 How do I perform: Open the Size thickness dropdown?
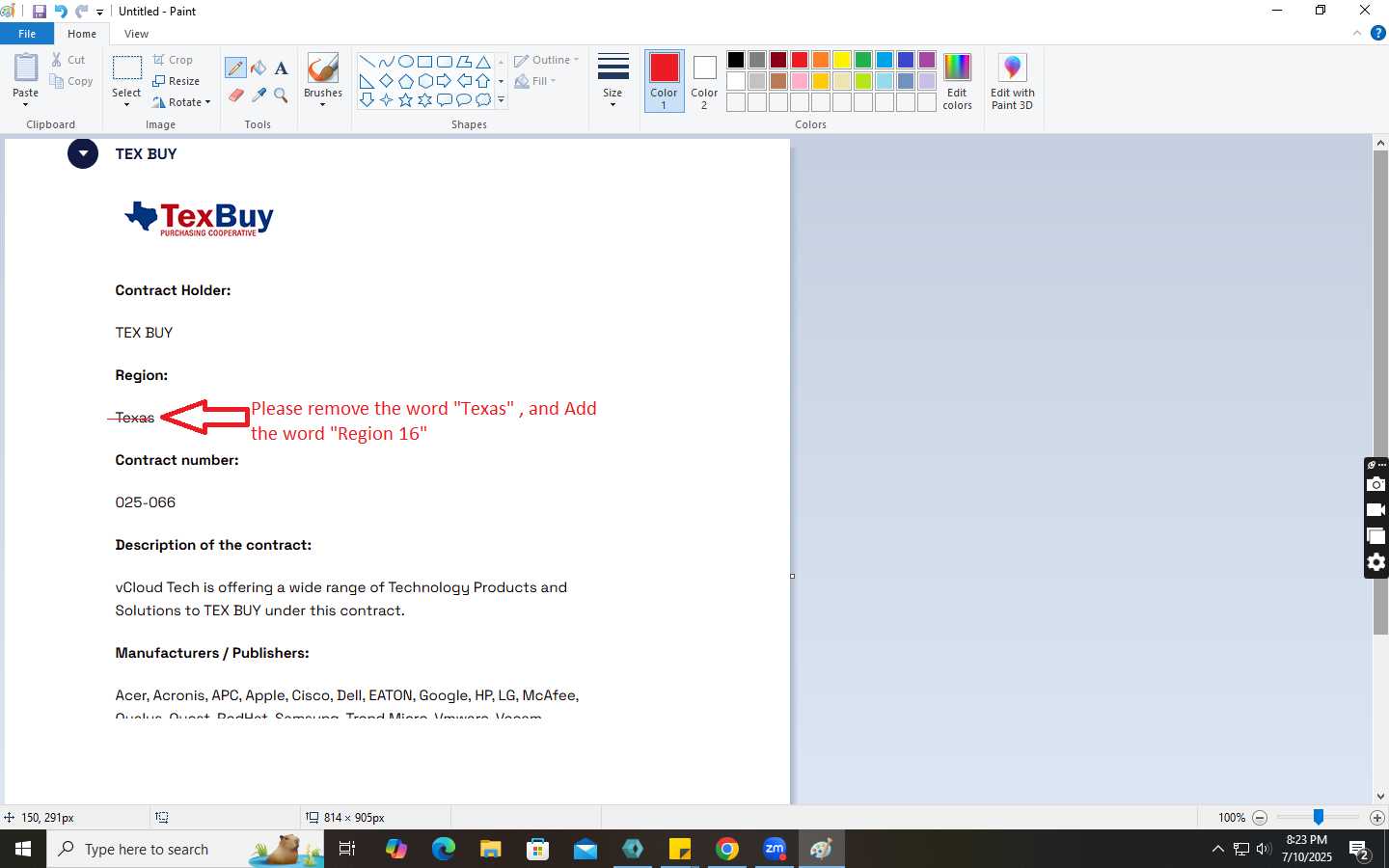point(613,81)
